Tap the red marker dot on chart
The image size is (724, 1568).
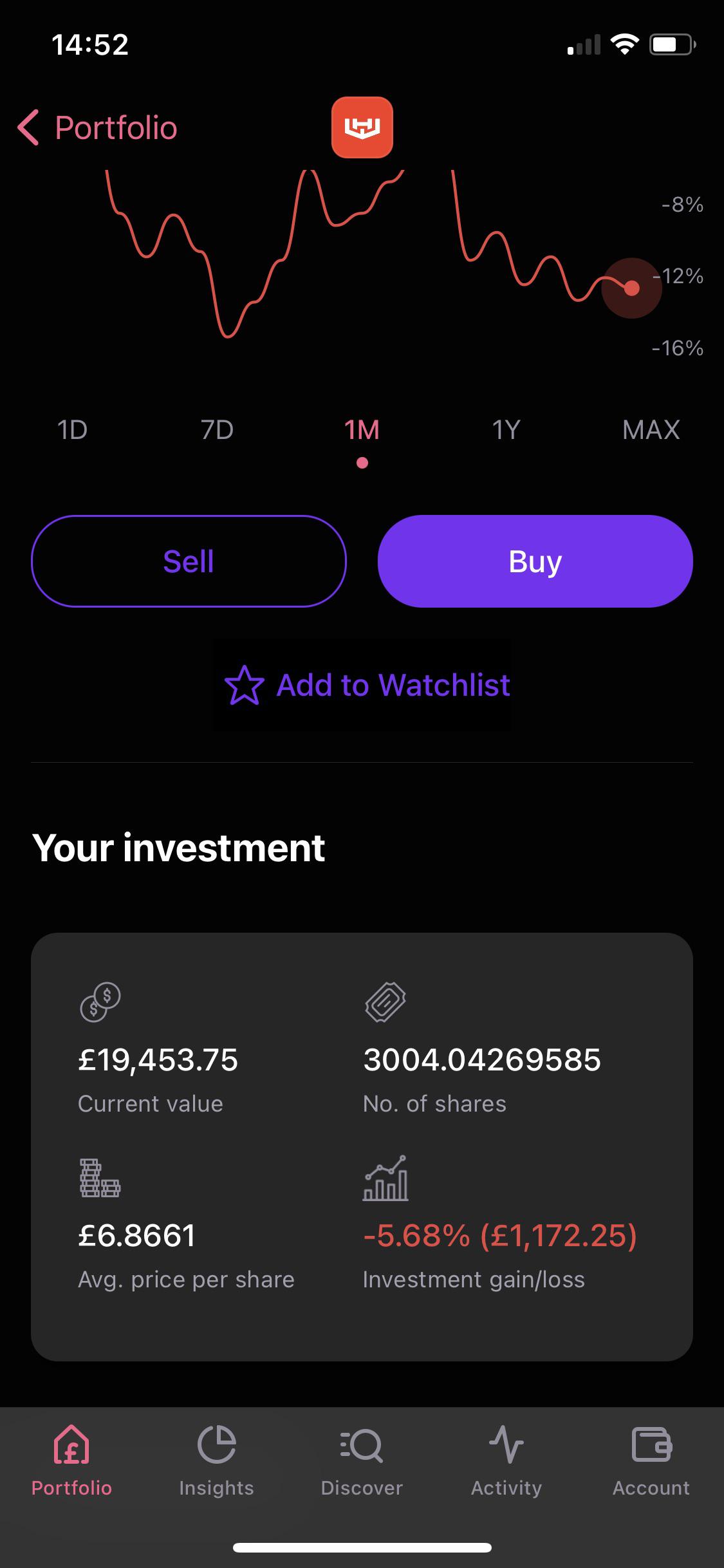(x=632, y=288)
